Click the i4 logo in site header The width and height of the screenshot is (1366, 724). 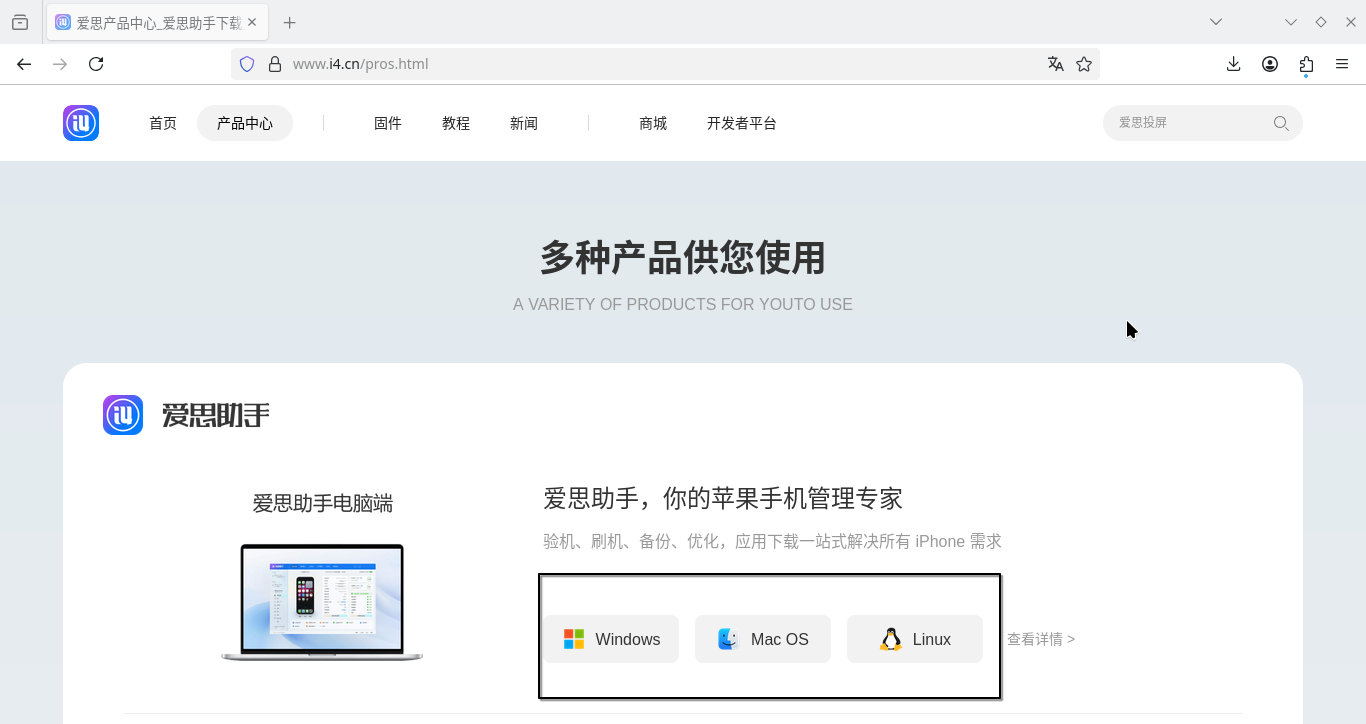[x=81, y=123]
